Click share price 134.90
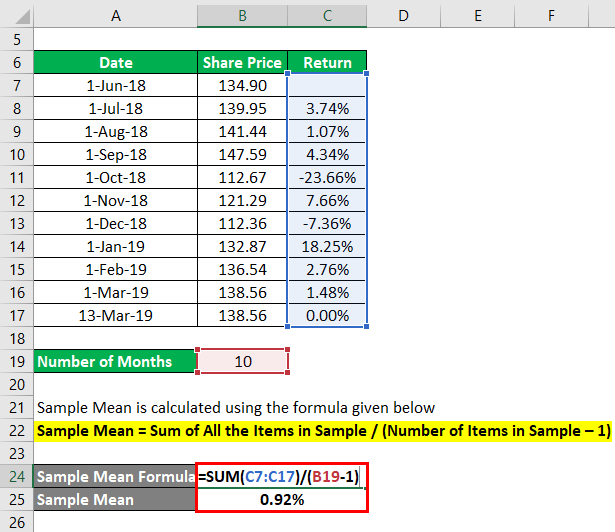This screenshot has height=532, width=615. pyautogui.click(x=242, y=85)
